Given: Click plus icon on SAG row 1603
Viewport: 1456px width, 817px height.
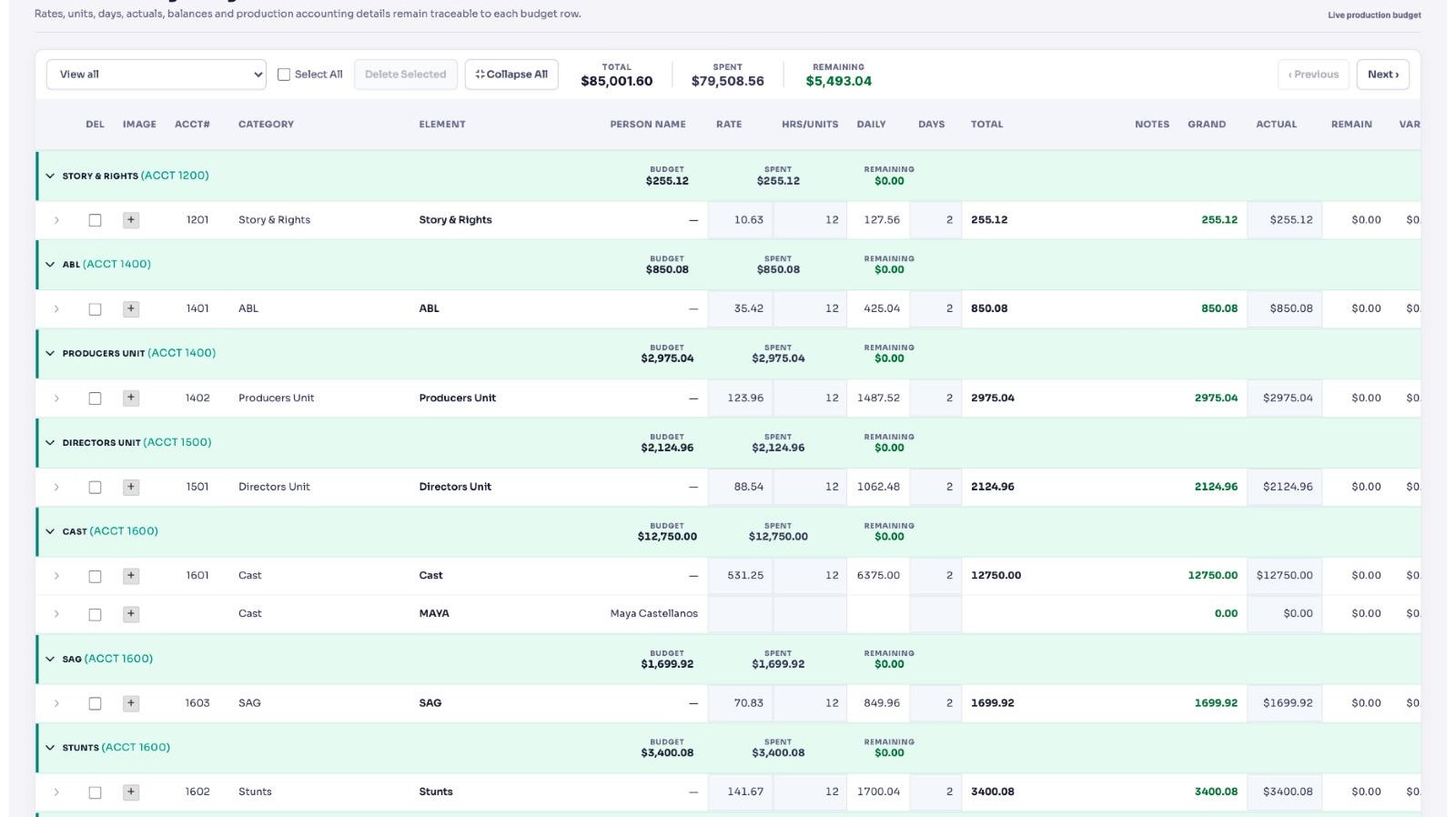Looking at the screenshot, I should click(131, 703).
